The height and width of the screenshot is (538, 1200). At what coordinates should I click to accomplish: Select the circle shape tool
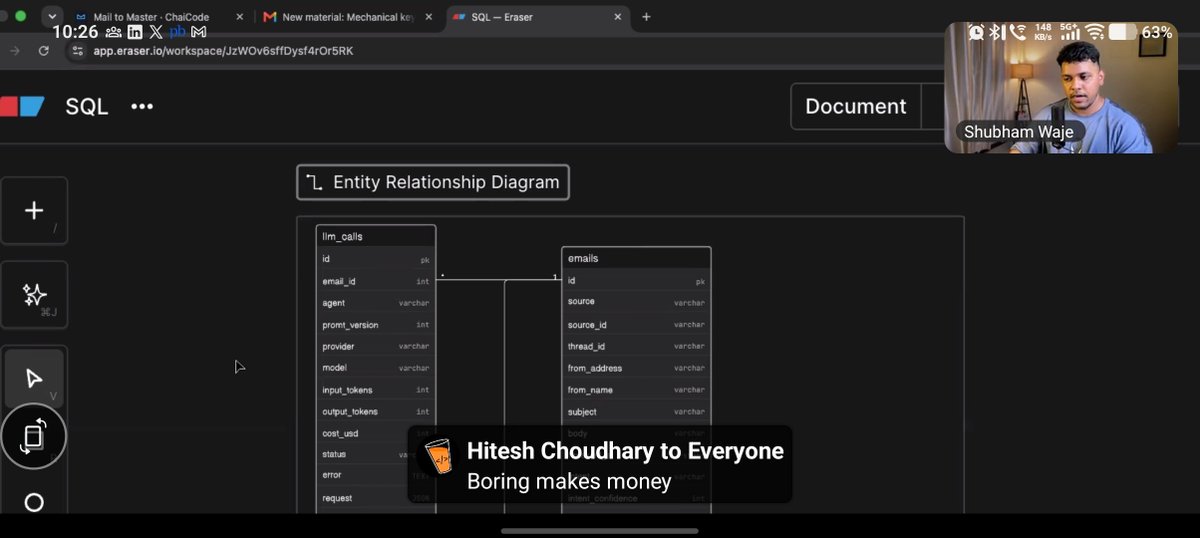[33, 503]
